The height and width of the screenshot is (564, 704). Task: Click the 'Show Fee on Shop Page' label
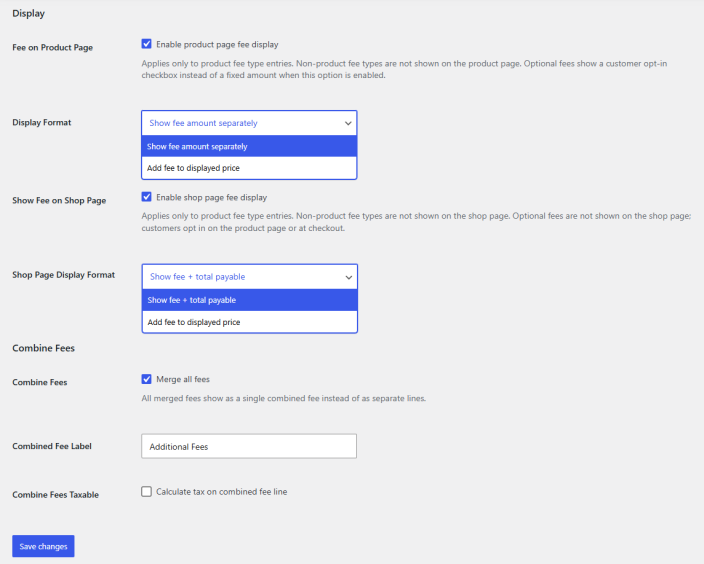click(x=59, y=201)
